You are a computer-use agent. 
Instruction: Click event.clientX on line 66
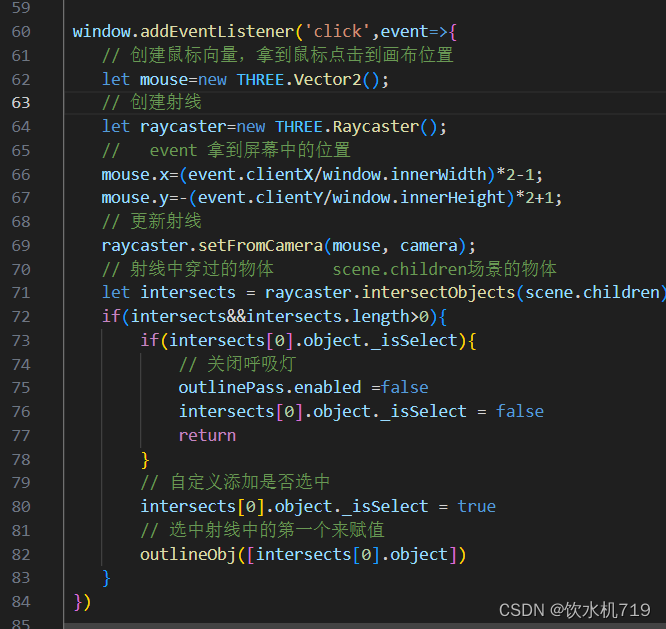coord(250,175)
